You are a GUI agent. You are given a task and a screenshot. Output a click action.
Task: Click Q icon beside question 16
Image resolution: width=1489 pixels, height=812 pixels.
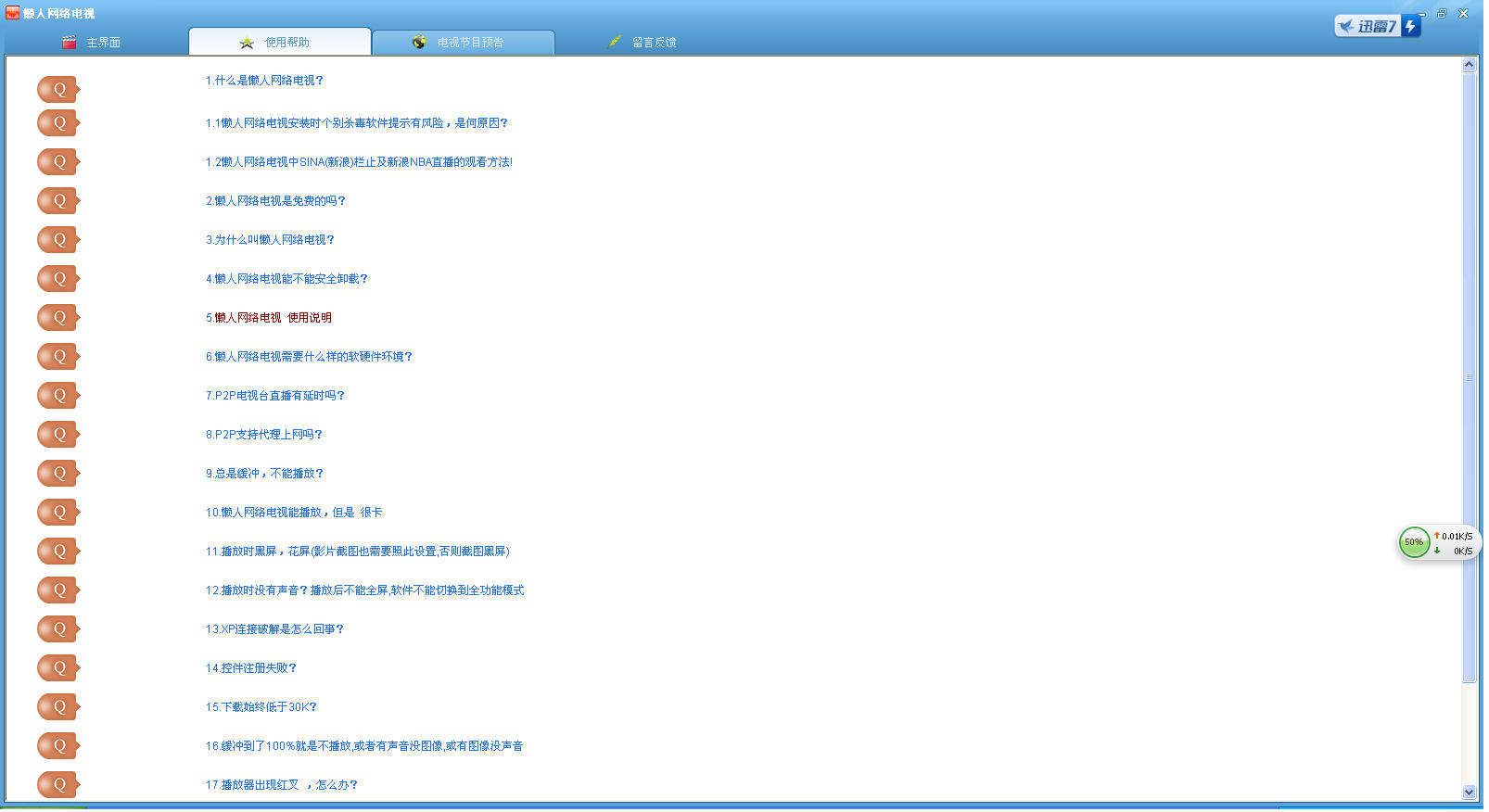(x=58, y=746)
